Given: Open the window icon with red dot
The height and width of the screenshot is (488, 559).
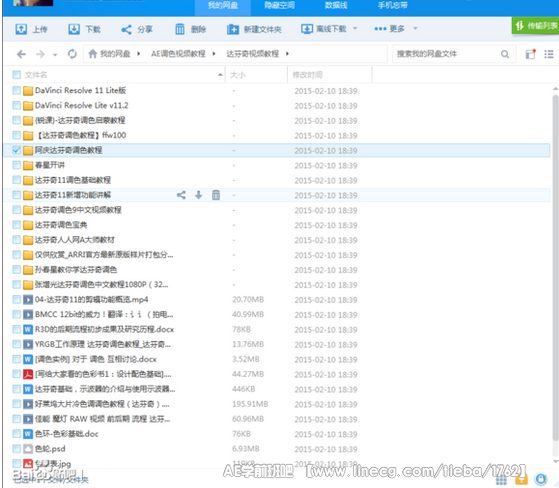Looking at the screenshot, I should tap(530, 54).
